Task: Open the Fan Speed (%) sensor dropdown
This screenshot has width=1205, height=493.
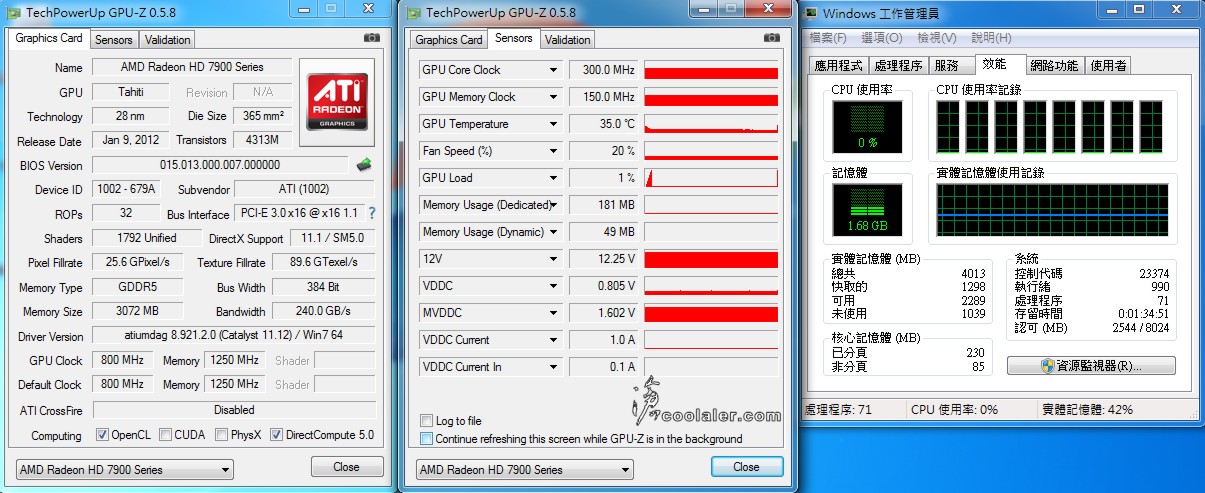Action: (x=553, y=151)
